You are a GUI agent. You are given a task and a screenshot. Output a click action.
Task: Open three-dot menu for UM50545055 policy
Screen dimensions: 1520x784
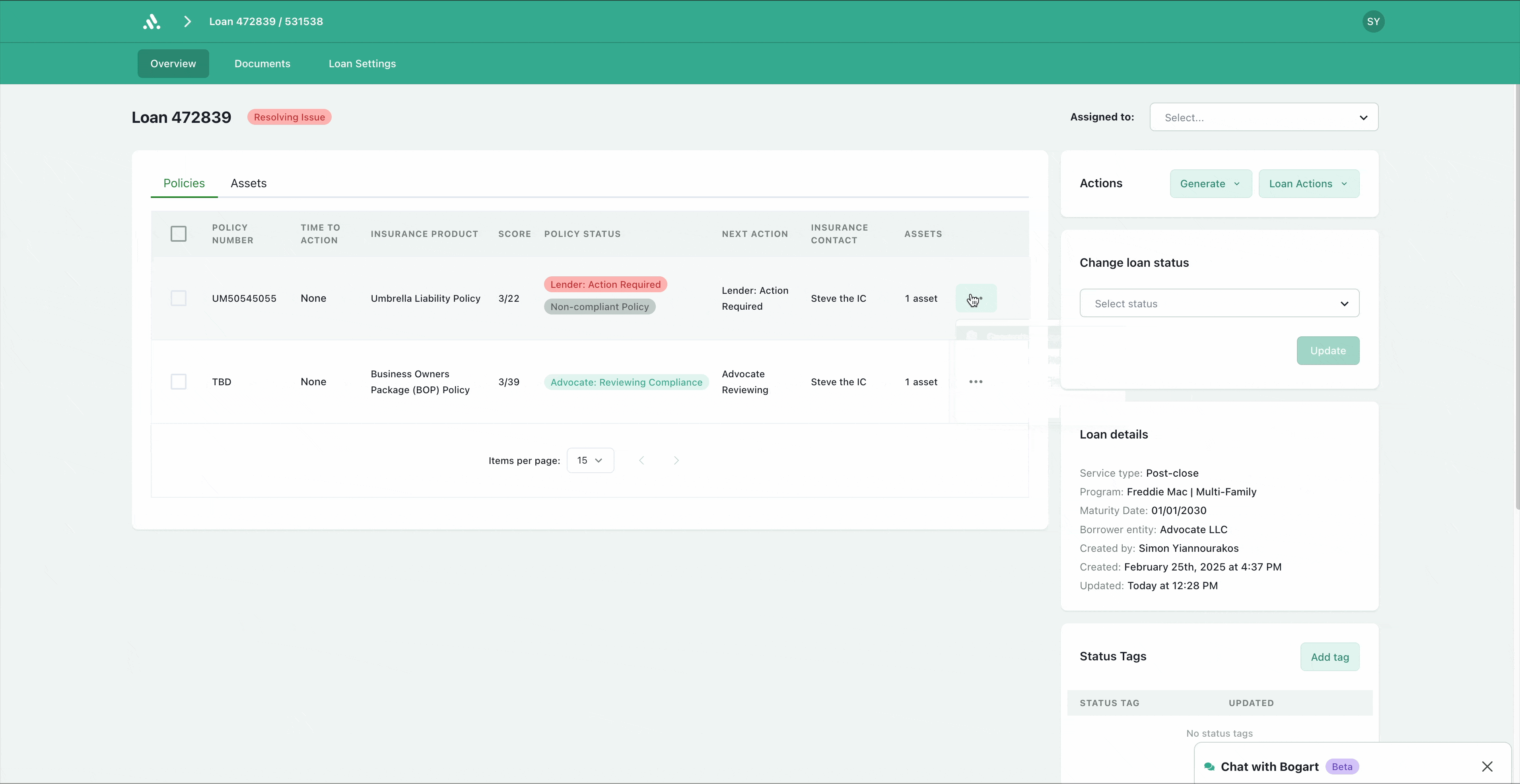click(x=976, y=299)
